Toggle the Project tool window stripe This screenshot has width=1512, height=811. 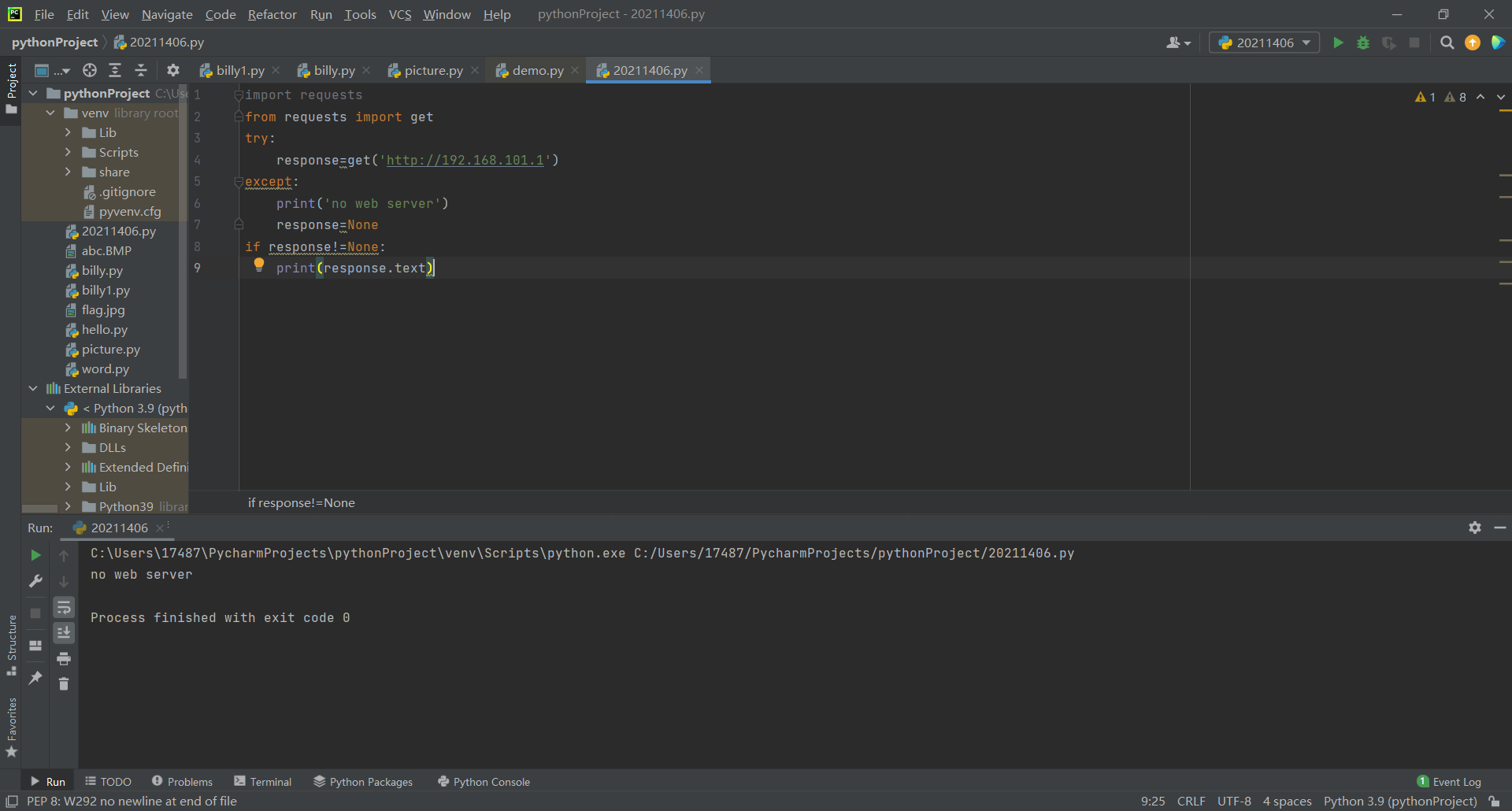pos(11,88)
